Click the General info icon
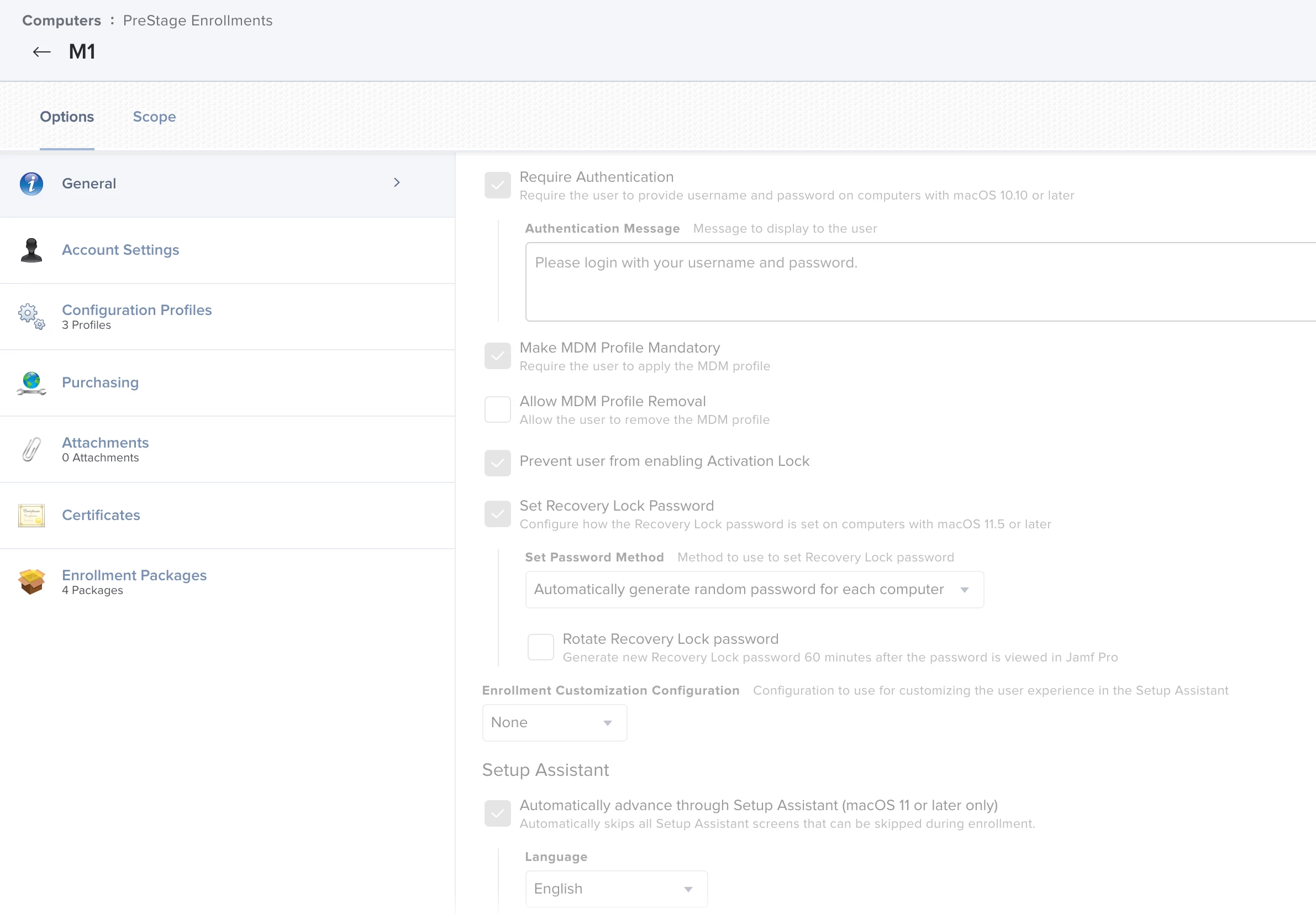Viewport: 1316px width, 914px height. [31, 184]
